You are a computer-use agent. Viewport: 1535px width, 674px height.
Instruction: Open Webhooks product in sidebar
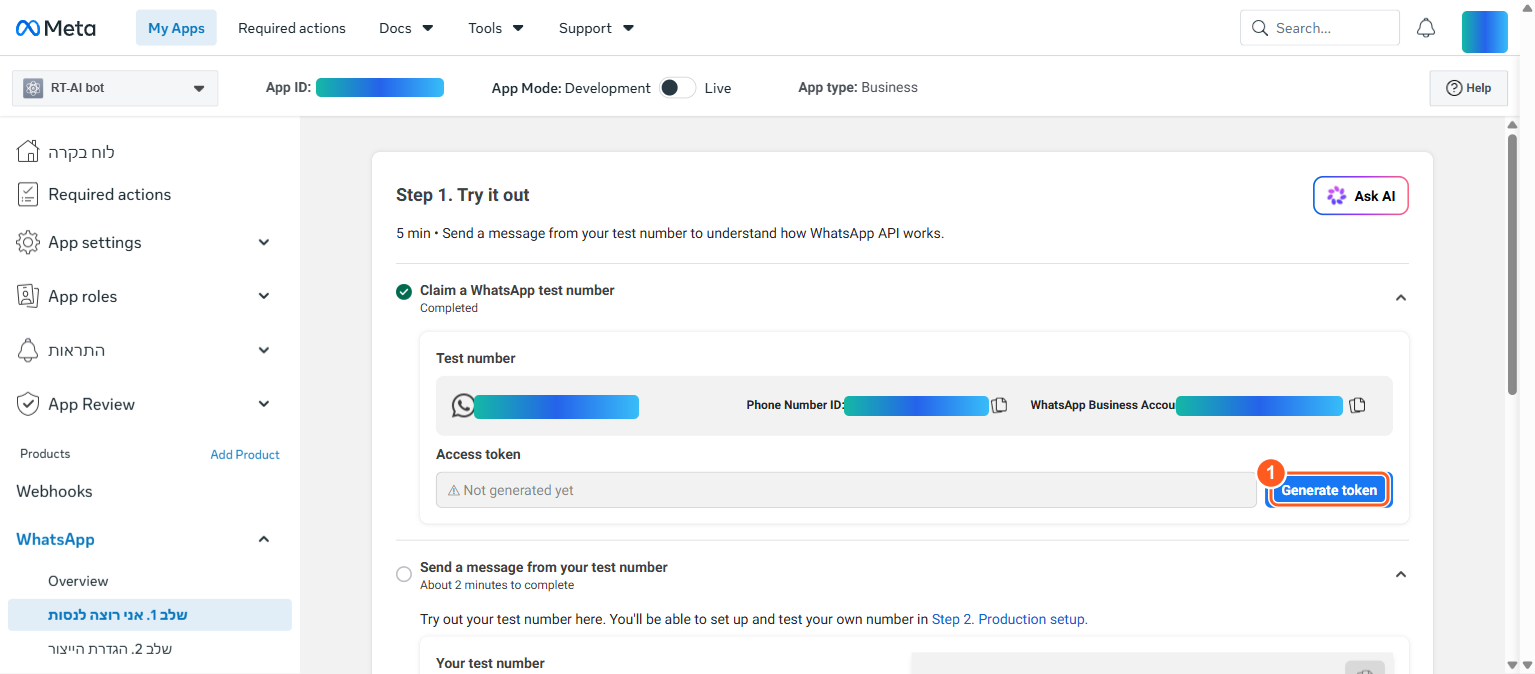coord(54,491)
